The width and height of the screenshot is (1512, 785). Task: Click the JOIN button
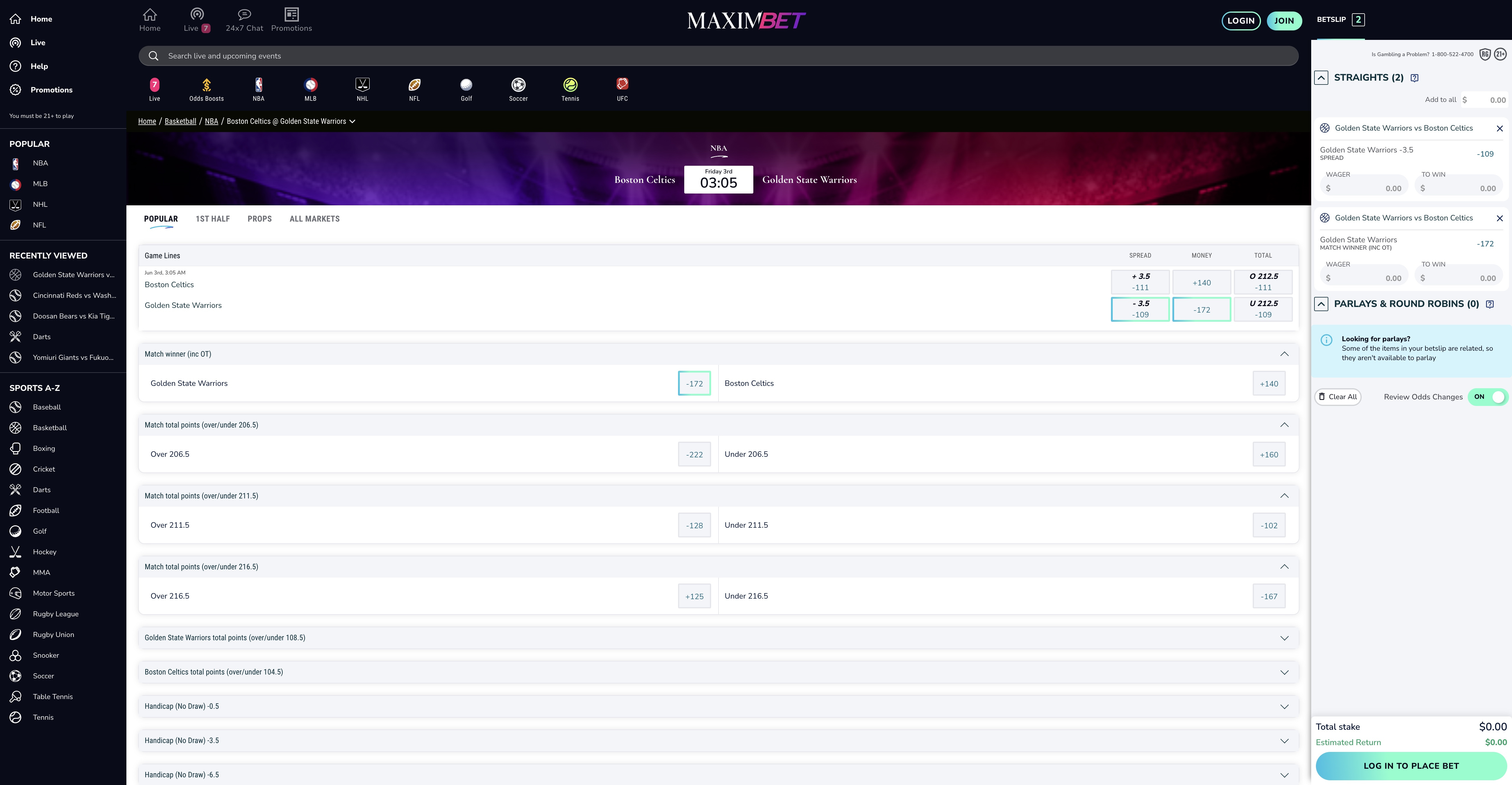(x=1284, y=21)
